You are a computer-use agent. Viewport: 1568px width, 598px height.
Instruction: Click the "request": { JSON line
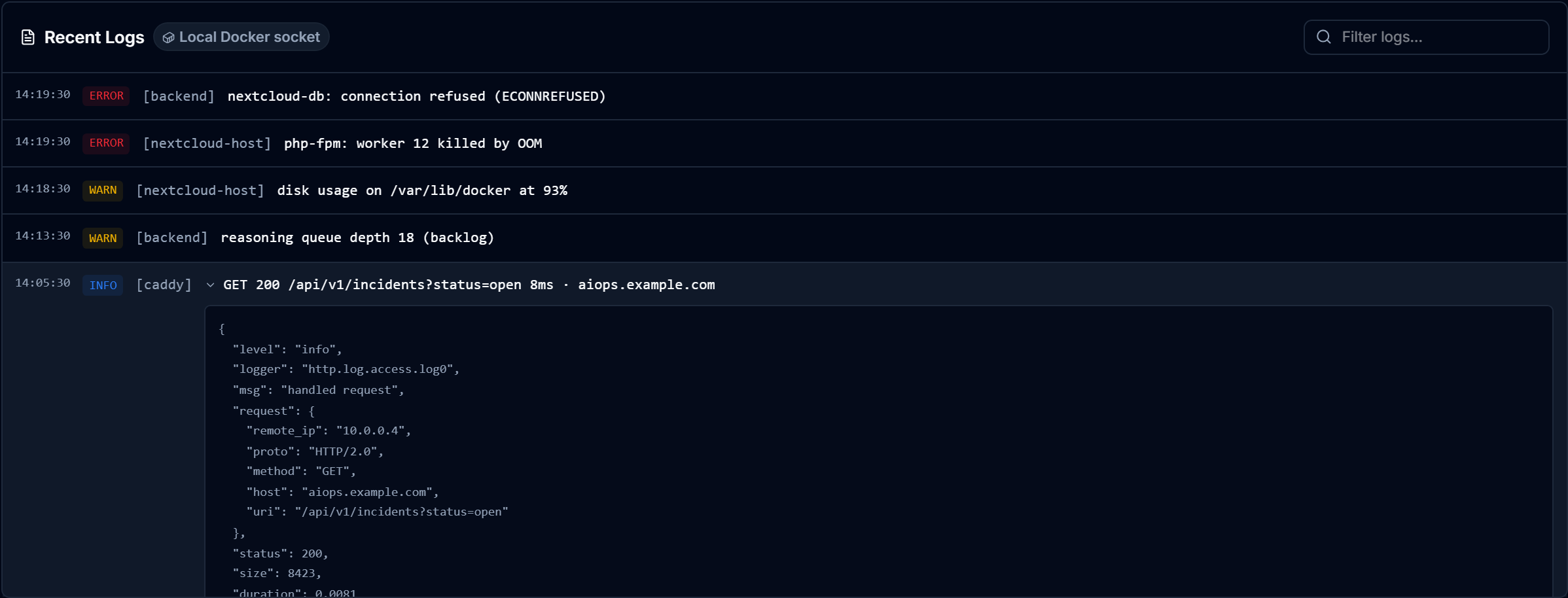[x=274, y=412]
